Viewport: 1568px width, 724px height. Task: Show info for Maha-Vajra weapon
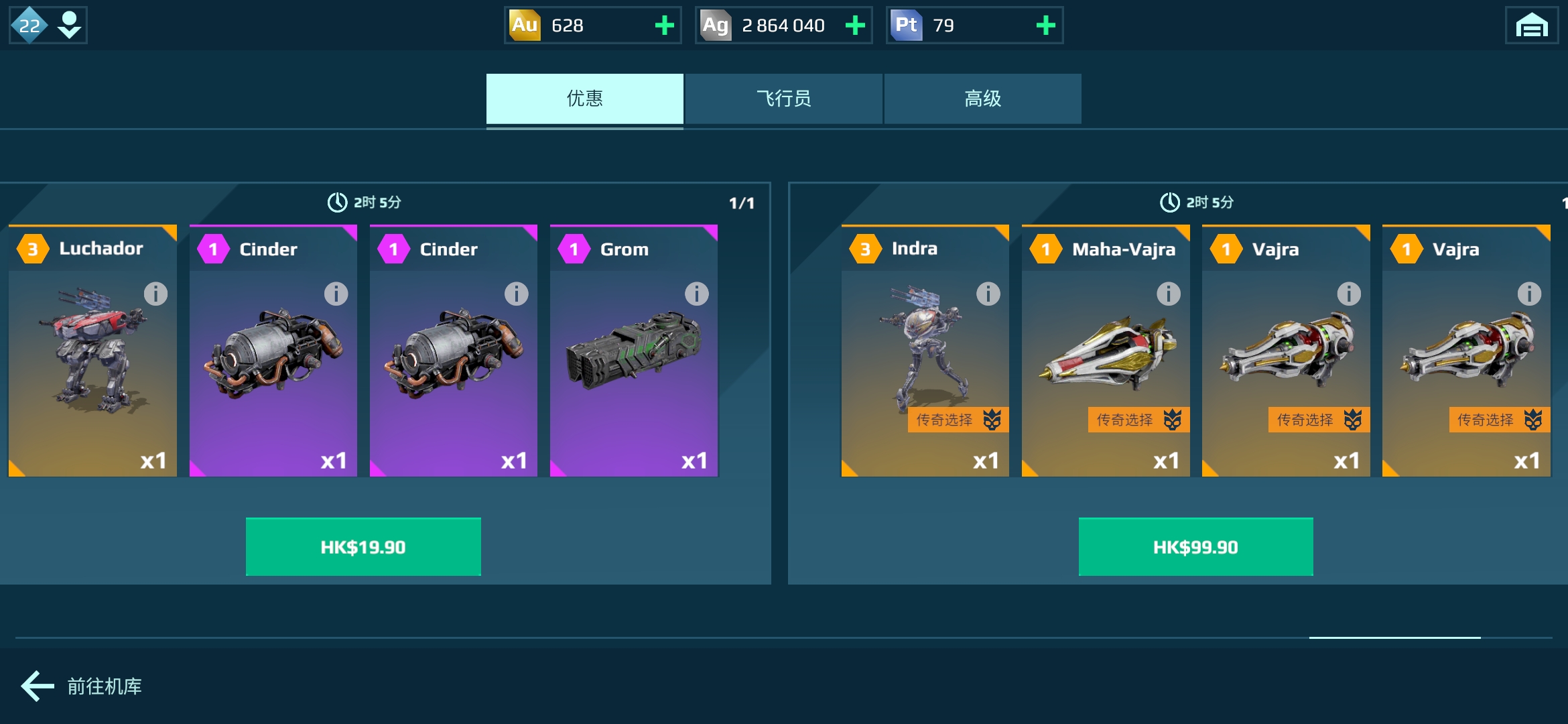[1169, 294]
